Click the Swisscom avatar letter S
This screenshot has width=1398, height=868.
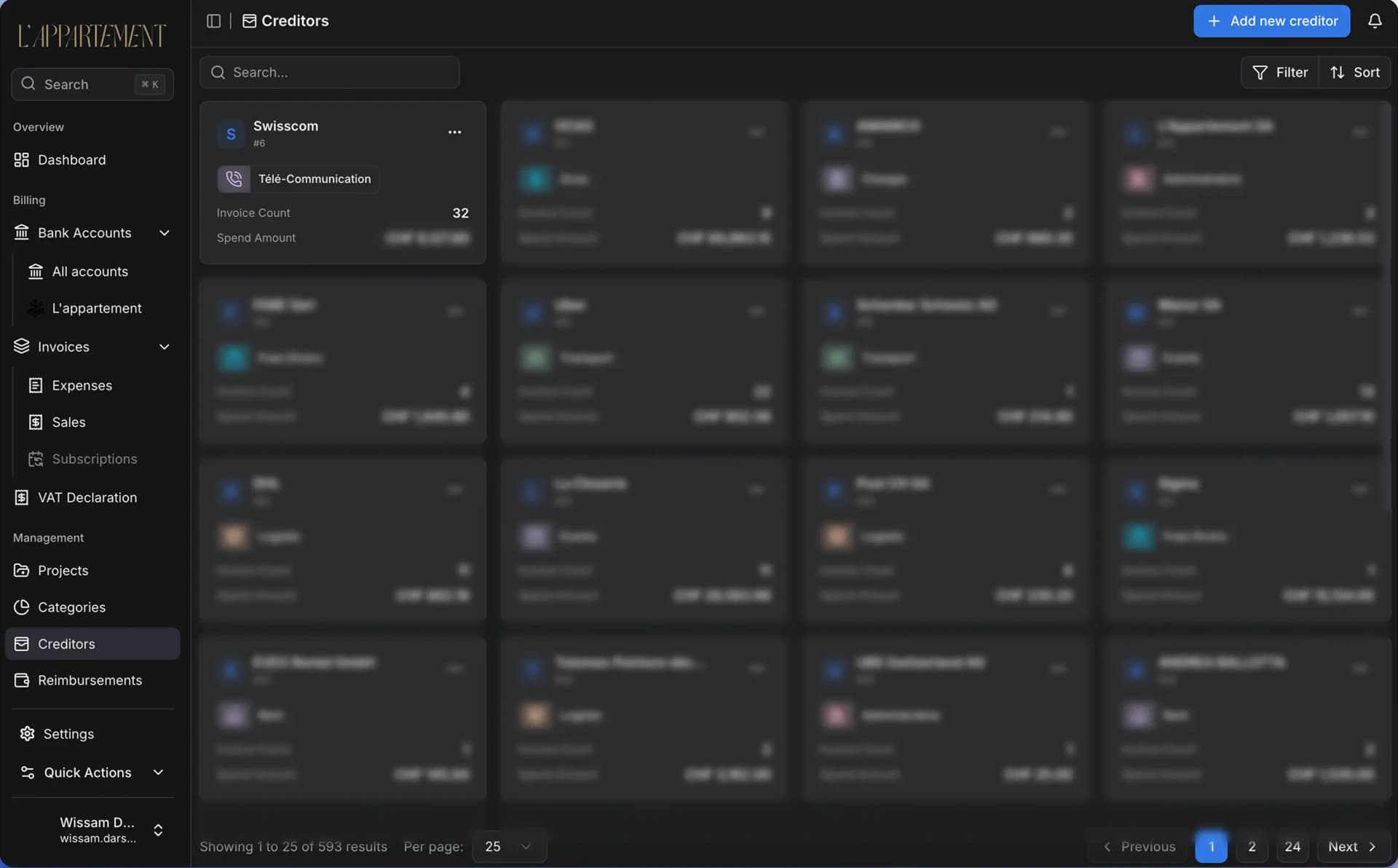[x=231, y=134]
